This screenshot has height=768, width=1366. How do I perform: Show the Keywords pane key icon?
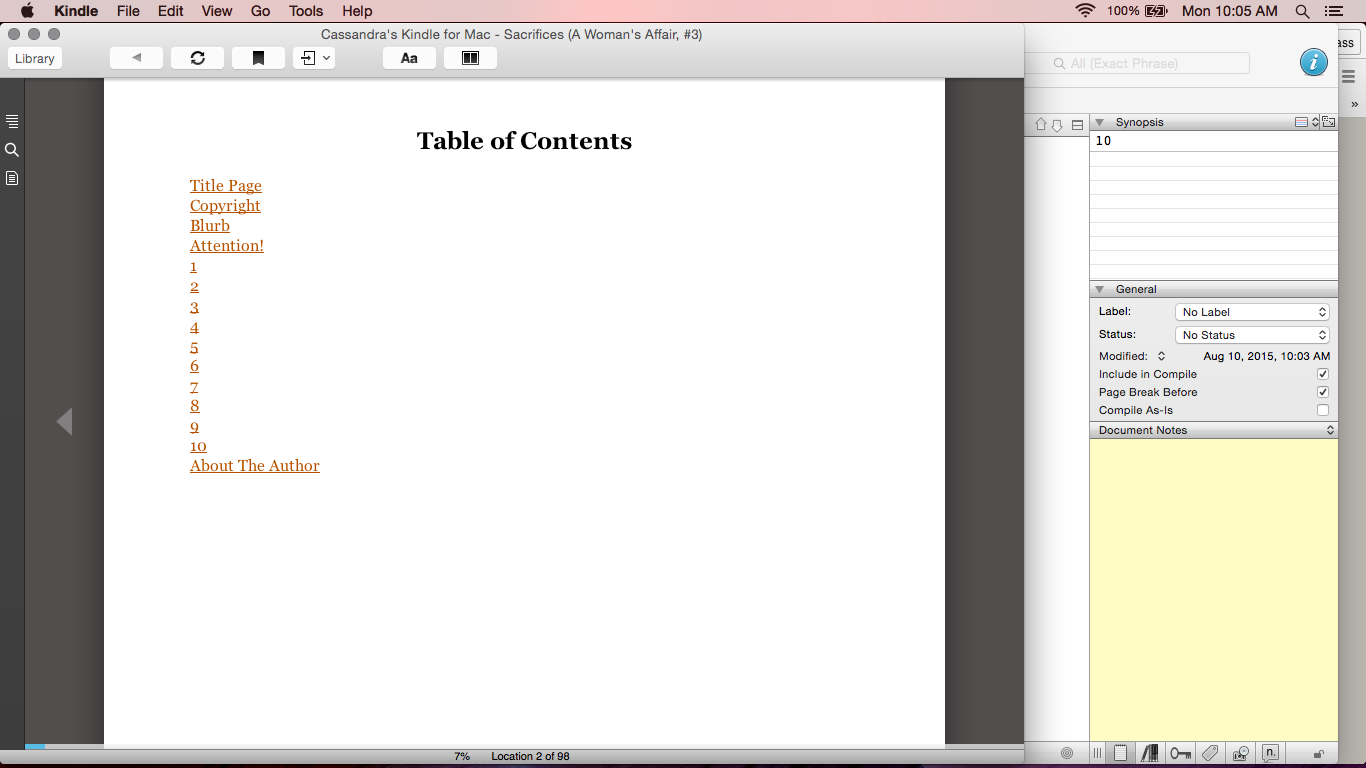click(x=1180, y=753)
